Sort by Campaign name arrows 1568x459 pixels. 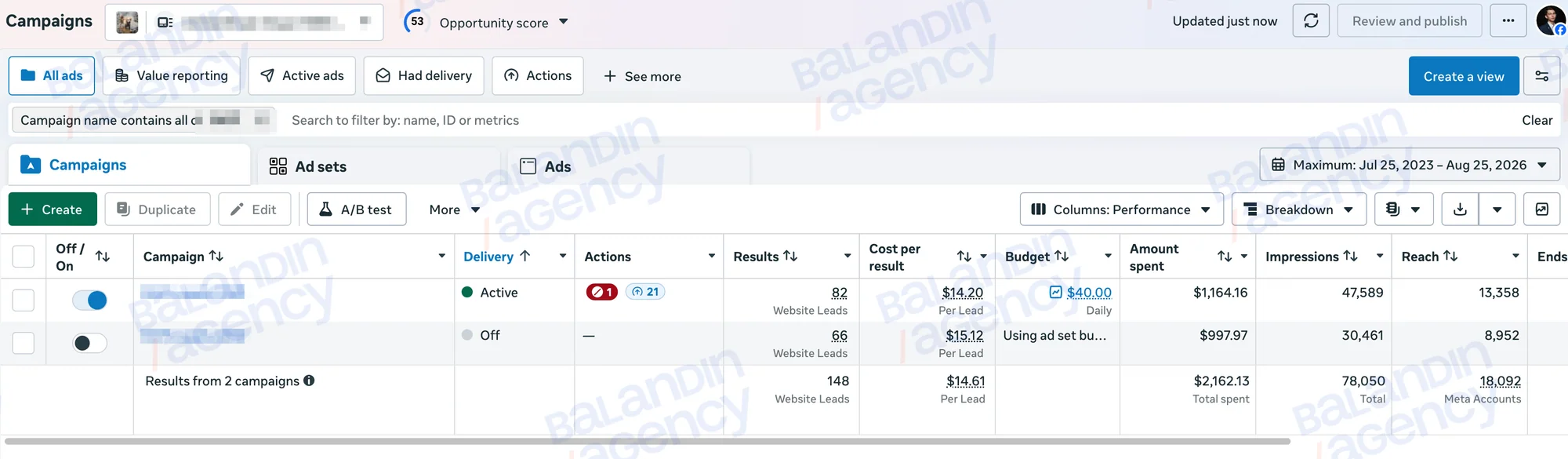216,256
